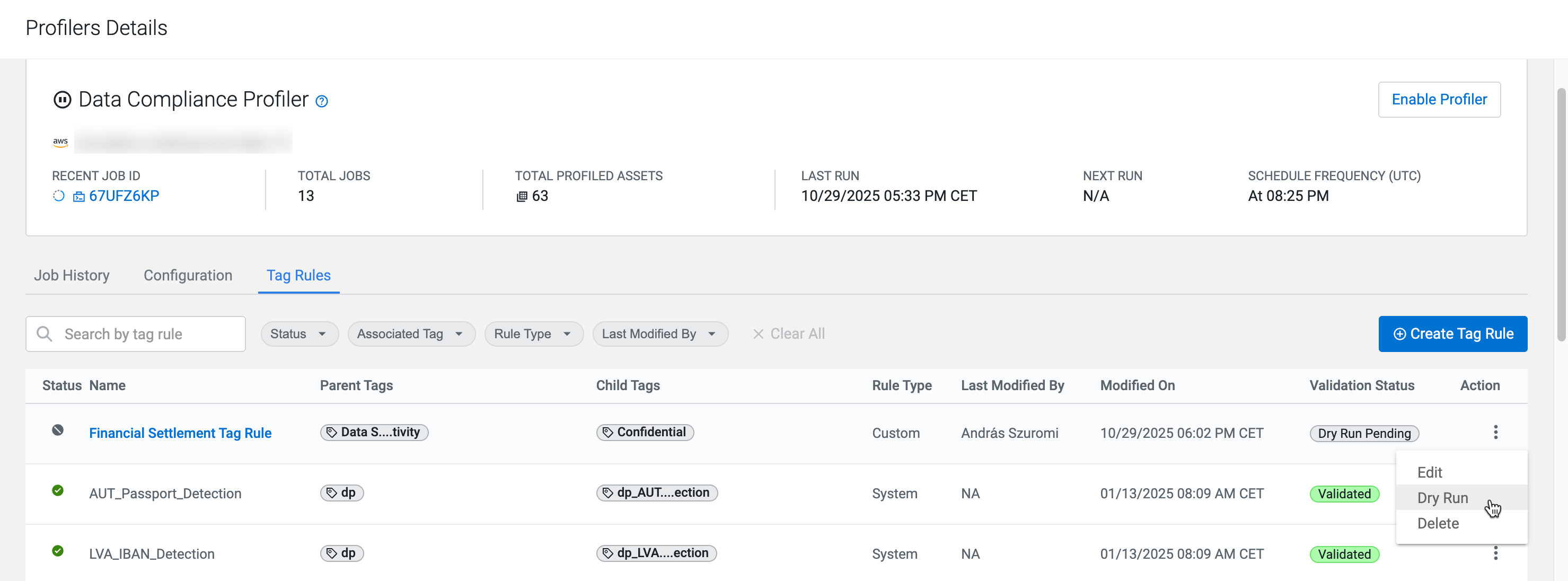1568x581 pixels.
Task: Click the green status icon for AUT_Passport_Detection
Action: (58, 490)
